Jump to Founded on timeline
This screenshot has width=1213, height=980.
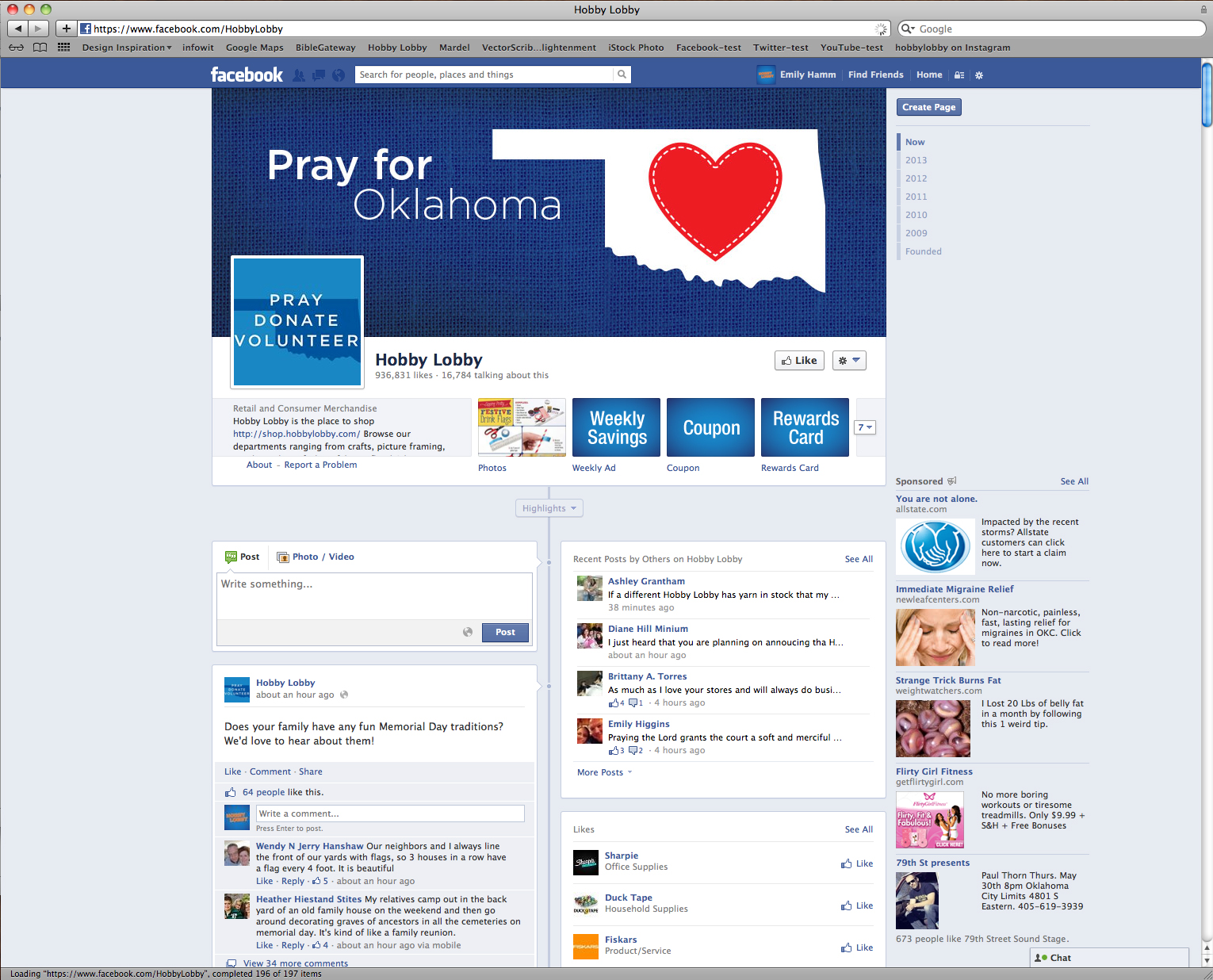[x=924, y=251]
